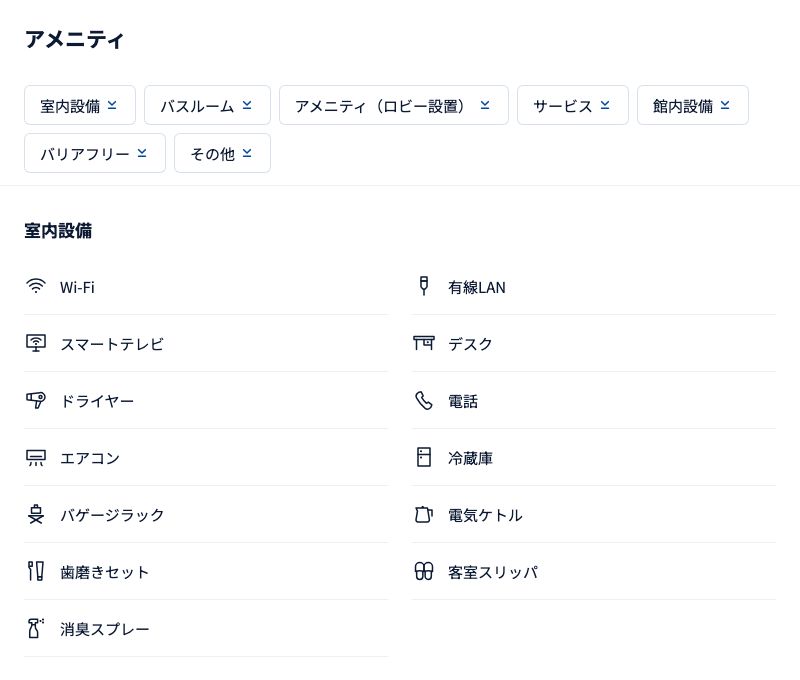Click the 有線LAN label
The image size is (800, 680).
pyautogui.click(x=477, y=287)
